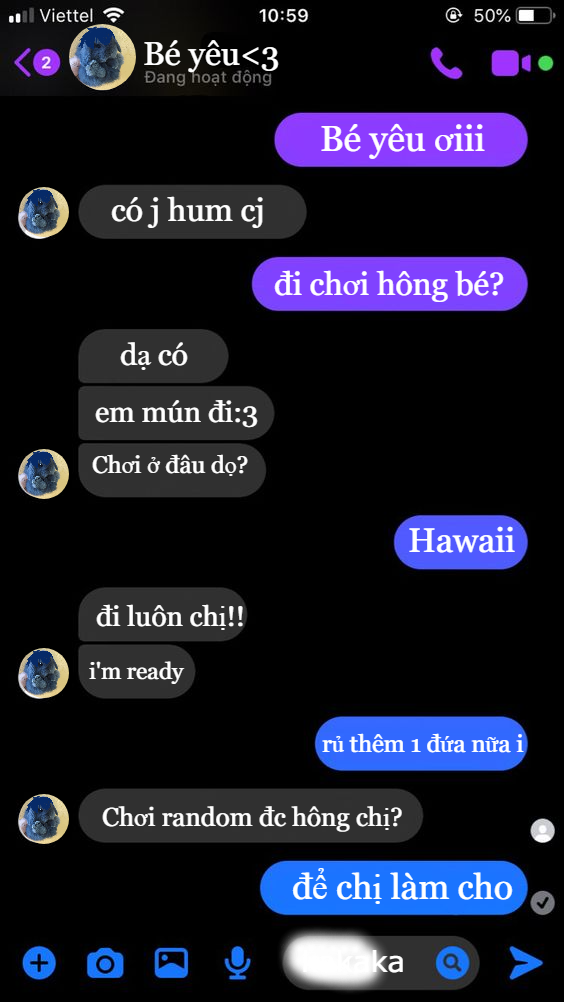The height and width of the screenshot is (1002, 564).
Task: Open the photo gallery icon
Action: point(171,962)
